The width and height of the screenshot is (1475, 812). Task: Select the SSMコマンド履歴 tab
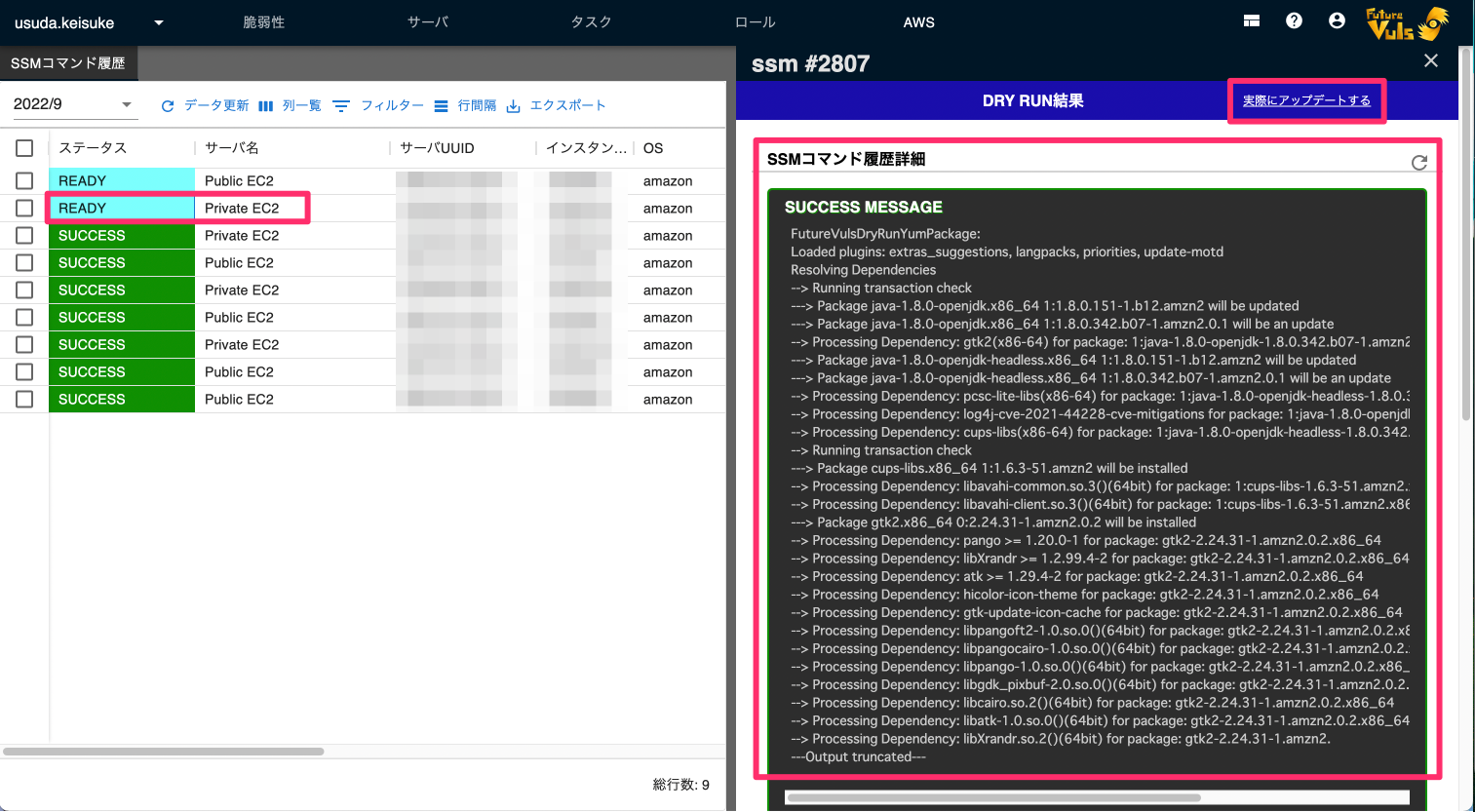click(x=69, y=61)
